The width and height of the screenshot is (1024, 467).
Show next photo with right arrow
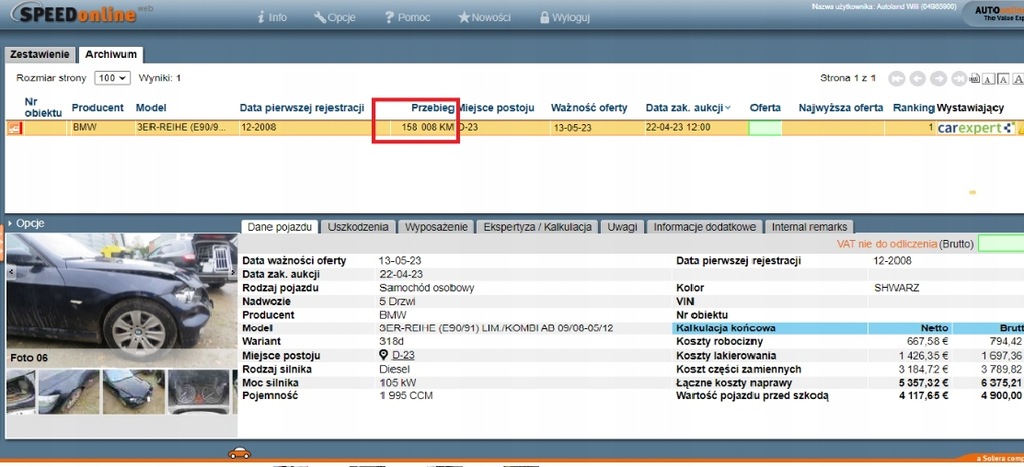233,271
